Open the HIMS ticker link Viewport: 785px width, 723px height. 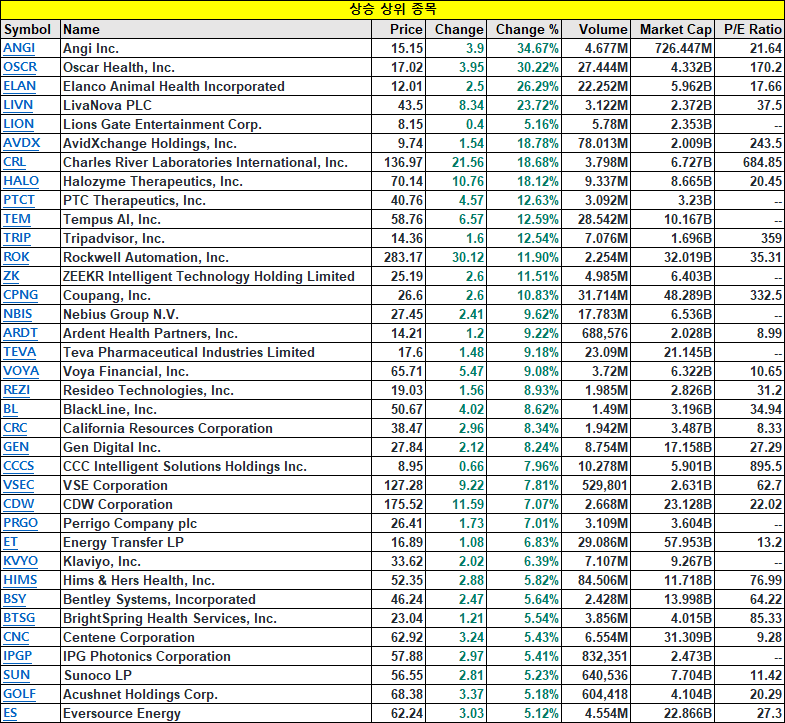pyautogui.click(x=20, y=581)
